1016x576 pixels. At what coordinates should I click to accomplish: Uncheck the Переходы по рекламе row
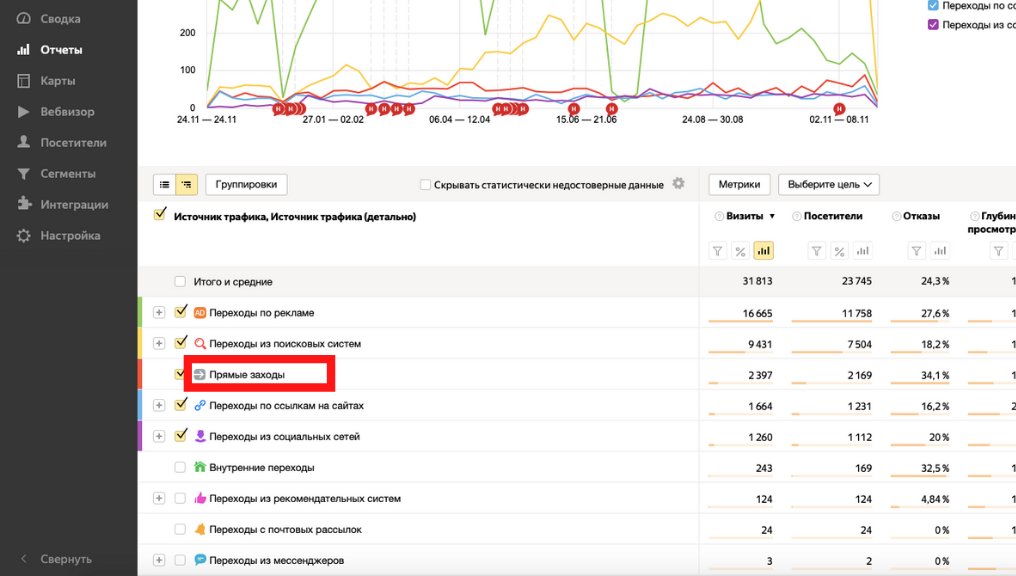click(x=181, y=312)
